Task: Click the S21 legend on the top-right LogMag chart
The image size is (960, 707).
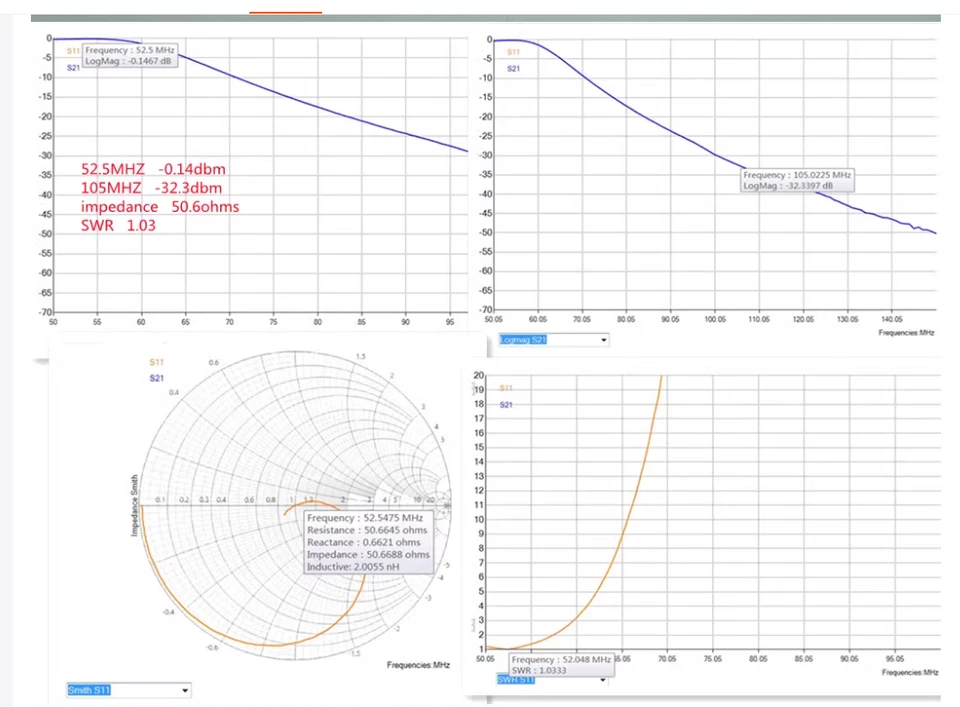Action: tap(512, 68)
